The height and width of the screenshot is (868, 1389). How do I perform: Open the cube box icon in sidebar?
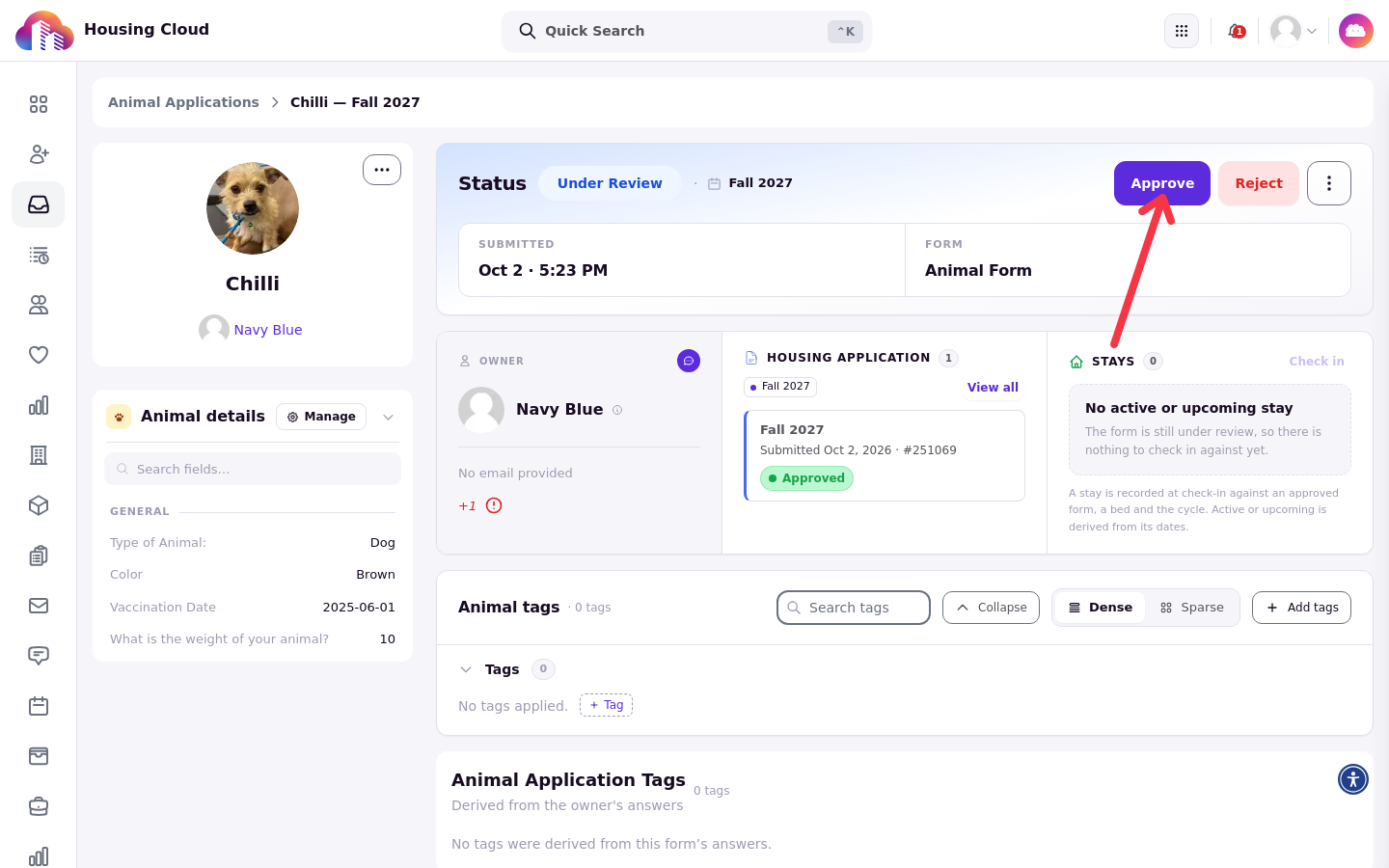39,505
